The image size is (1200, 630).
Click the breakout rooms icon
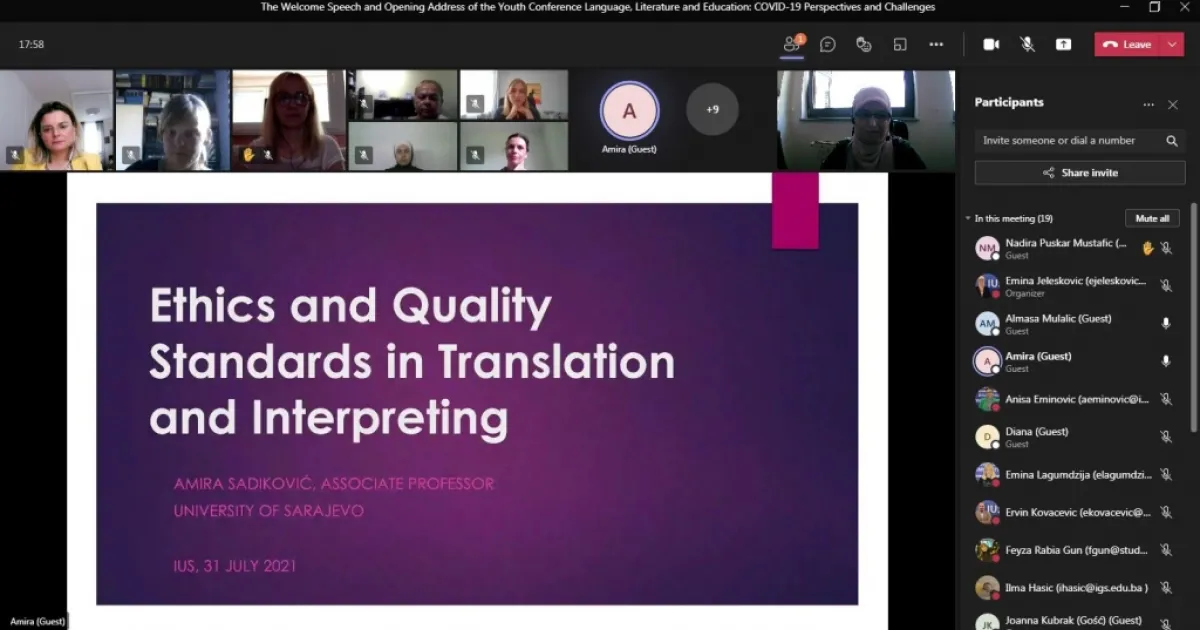tap(900, 44)
